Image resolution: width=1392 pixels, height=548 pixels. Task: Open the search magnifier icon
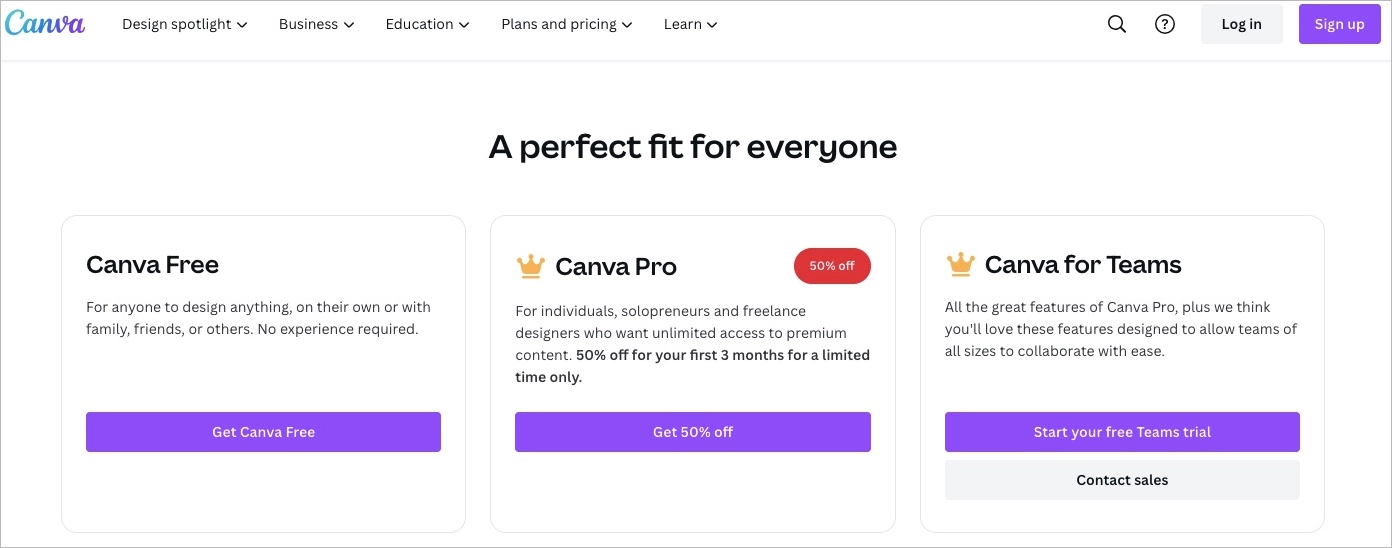click(1117, 24)
